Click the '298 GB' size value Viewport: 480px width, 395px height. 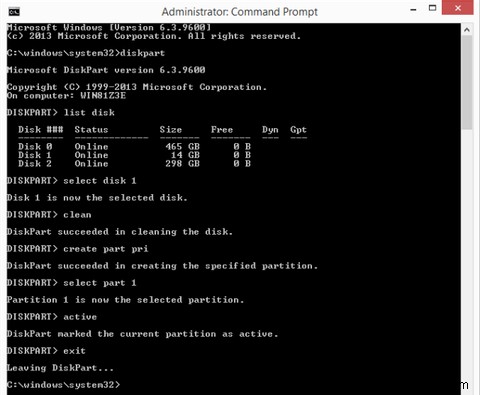point(183,164)
